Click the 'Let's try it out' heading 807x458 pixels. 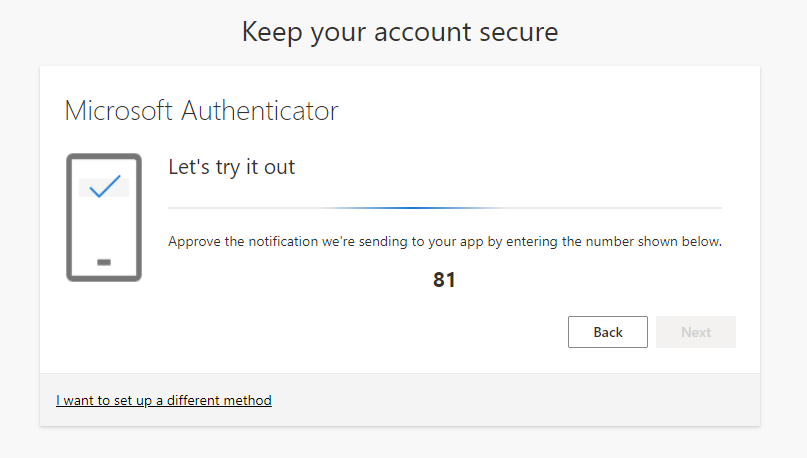coord(232,167)
